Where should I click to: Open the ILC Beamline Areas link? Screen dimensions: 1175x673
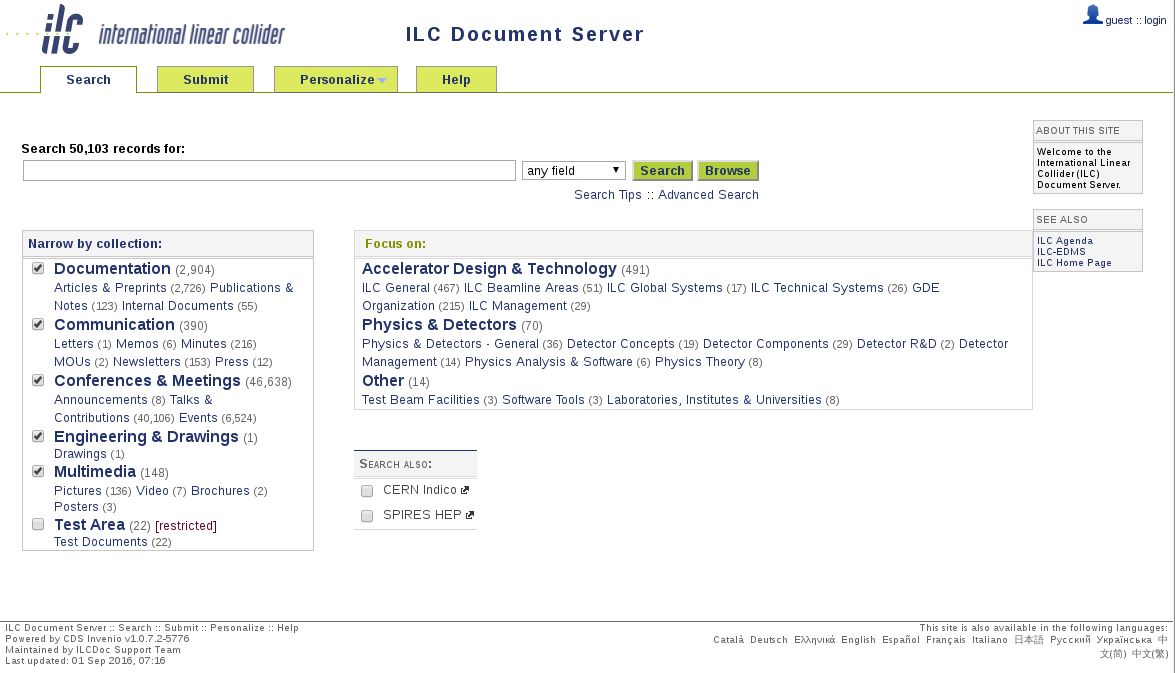(521, 288)
